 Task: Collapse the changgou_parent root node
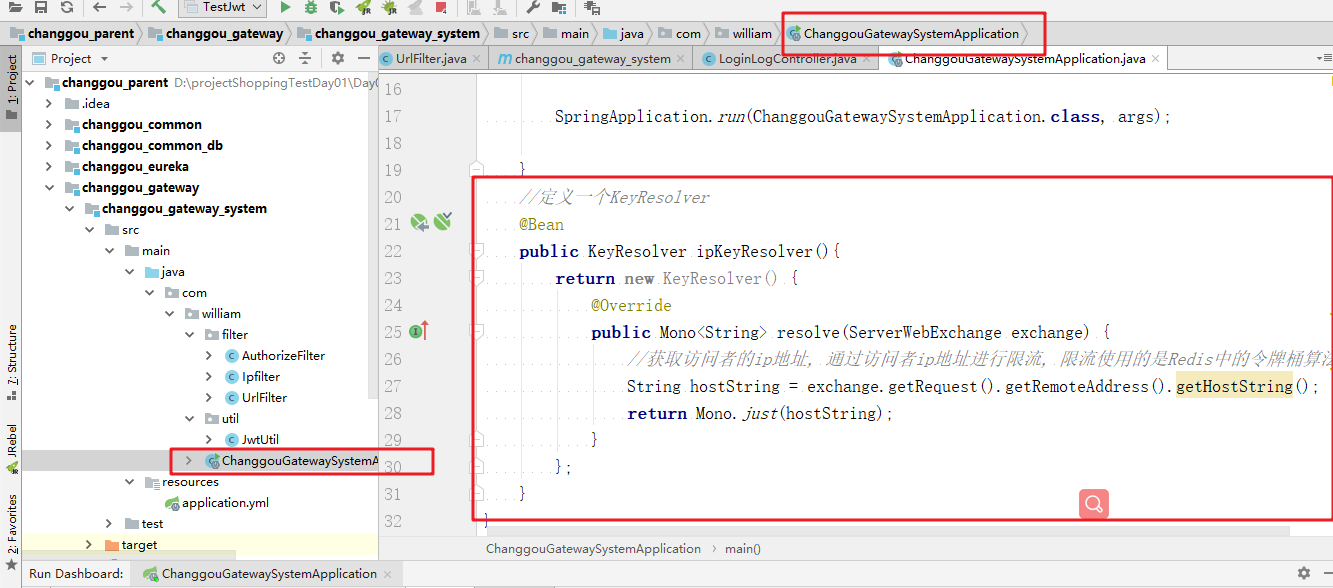pyautogui.click(x=29, y=82)
